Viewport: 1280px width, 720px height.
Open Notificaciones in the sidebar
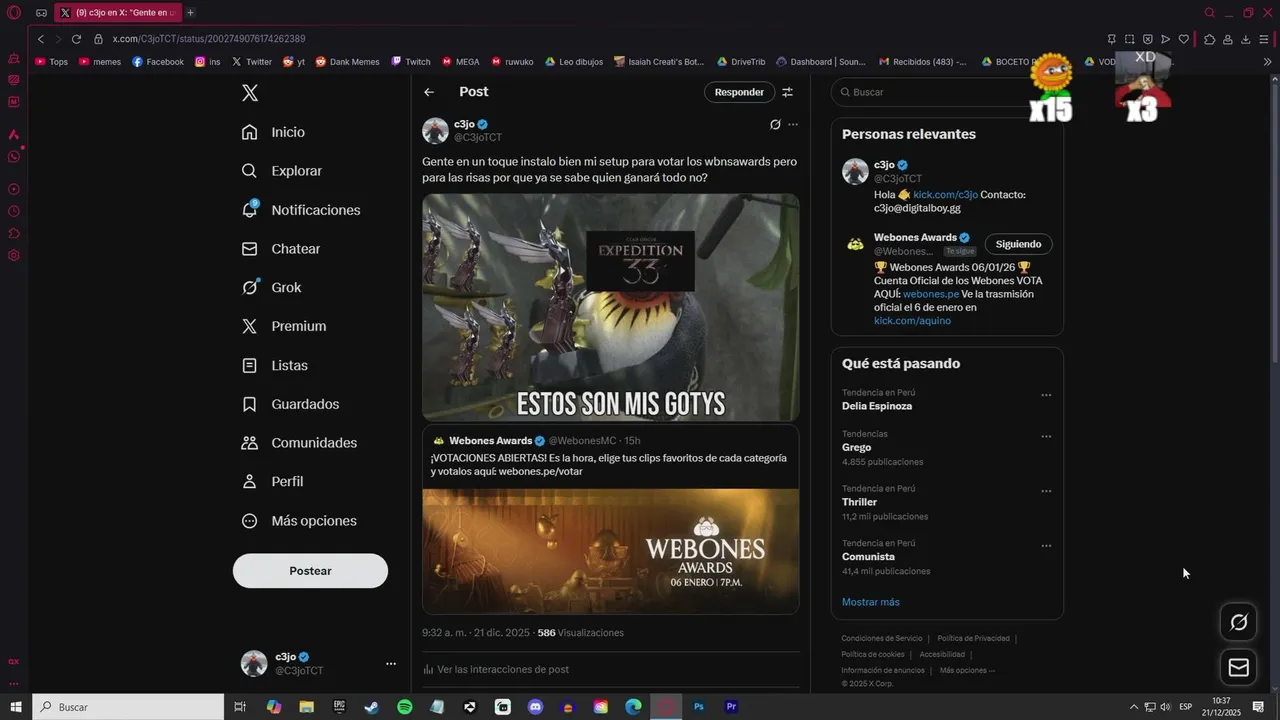coord(301,210)
